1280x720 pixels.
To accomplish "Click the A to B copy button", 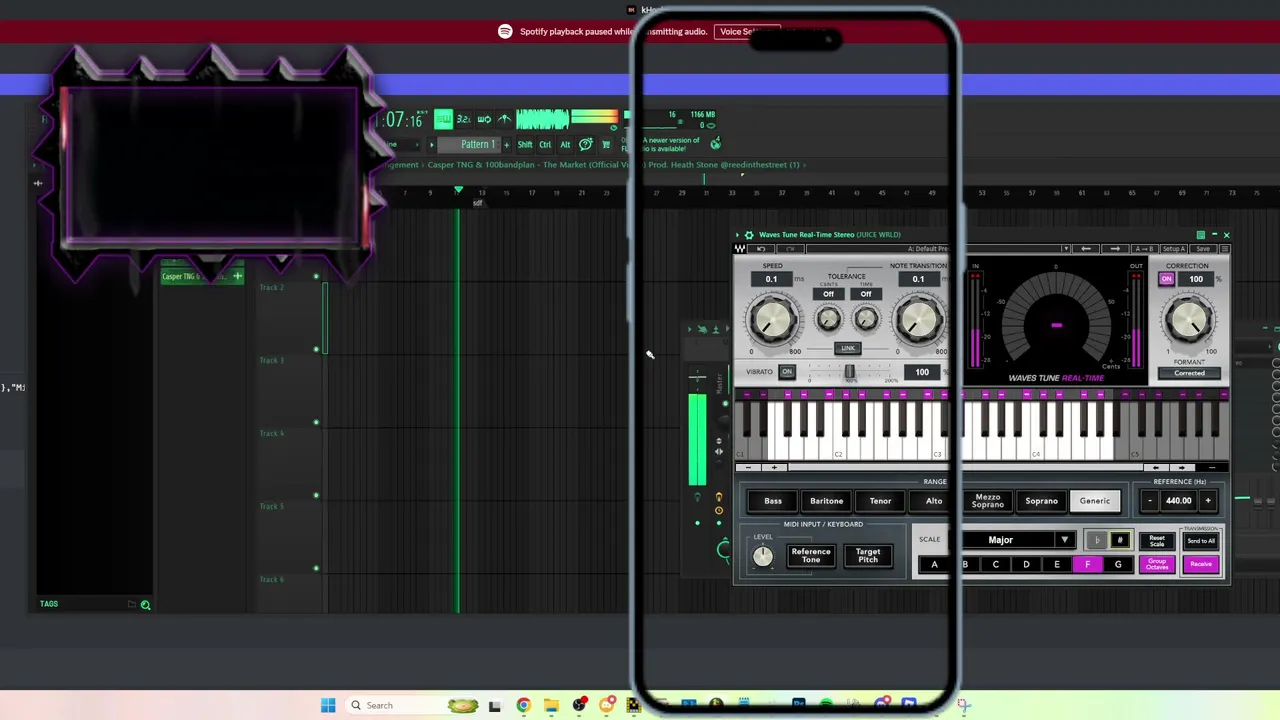I will tap(1145, 249).
